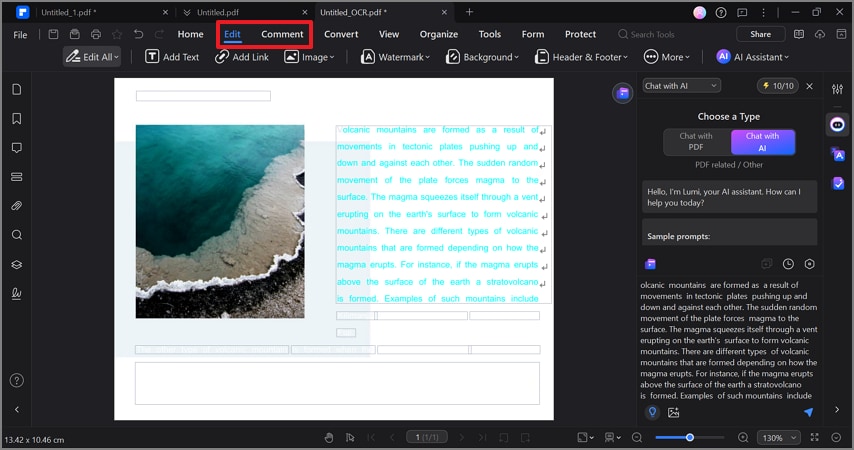Open the Chat with AI mode dropdown

[681, 86]
